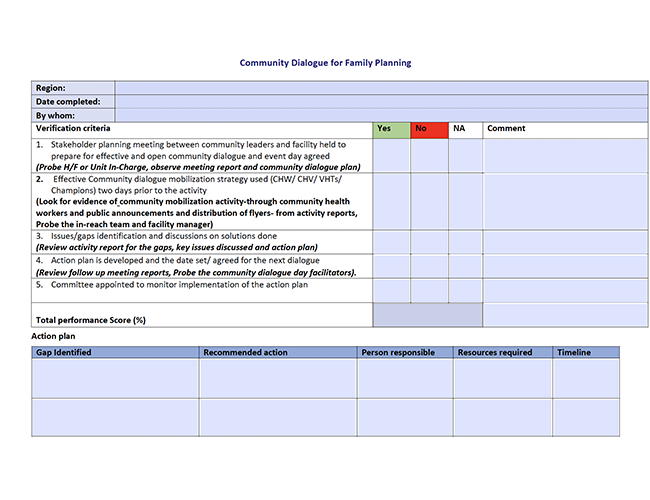
Task: Select second row cell under Person responsible
Action: (x=405, y=416)
